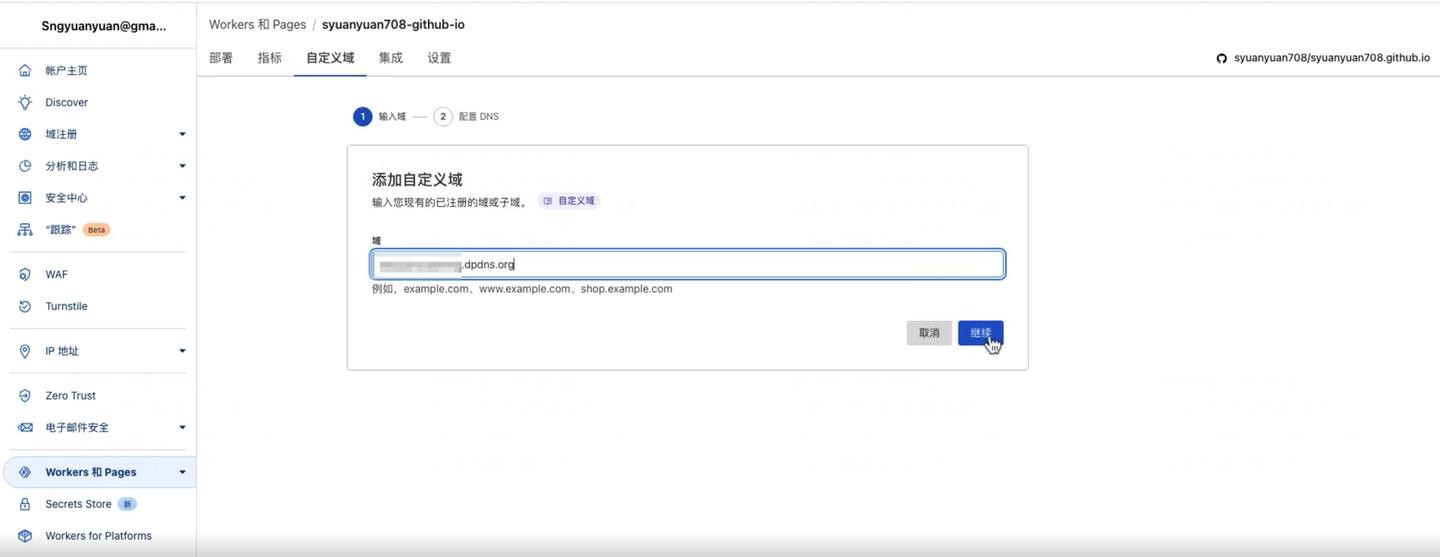
Task: Expand the 电子邮件安全 dropdown arrow
Action: [182, 428]
